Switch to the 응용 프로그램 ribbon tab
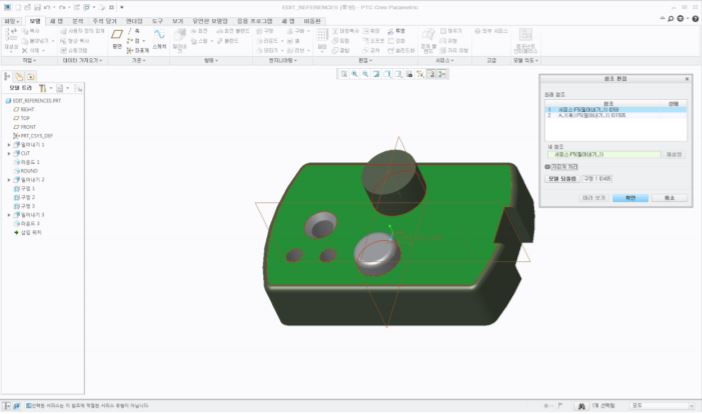 click(x=255, y=21)
